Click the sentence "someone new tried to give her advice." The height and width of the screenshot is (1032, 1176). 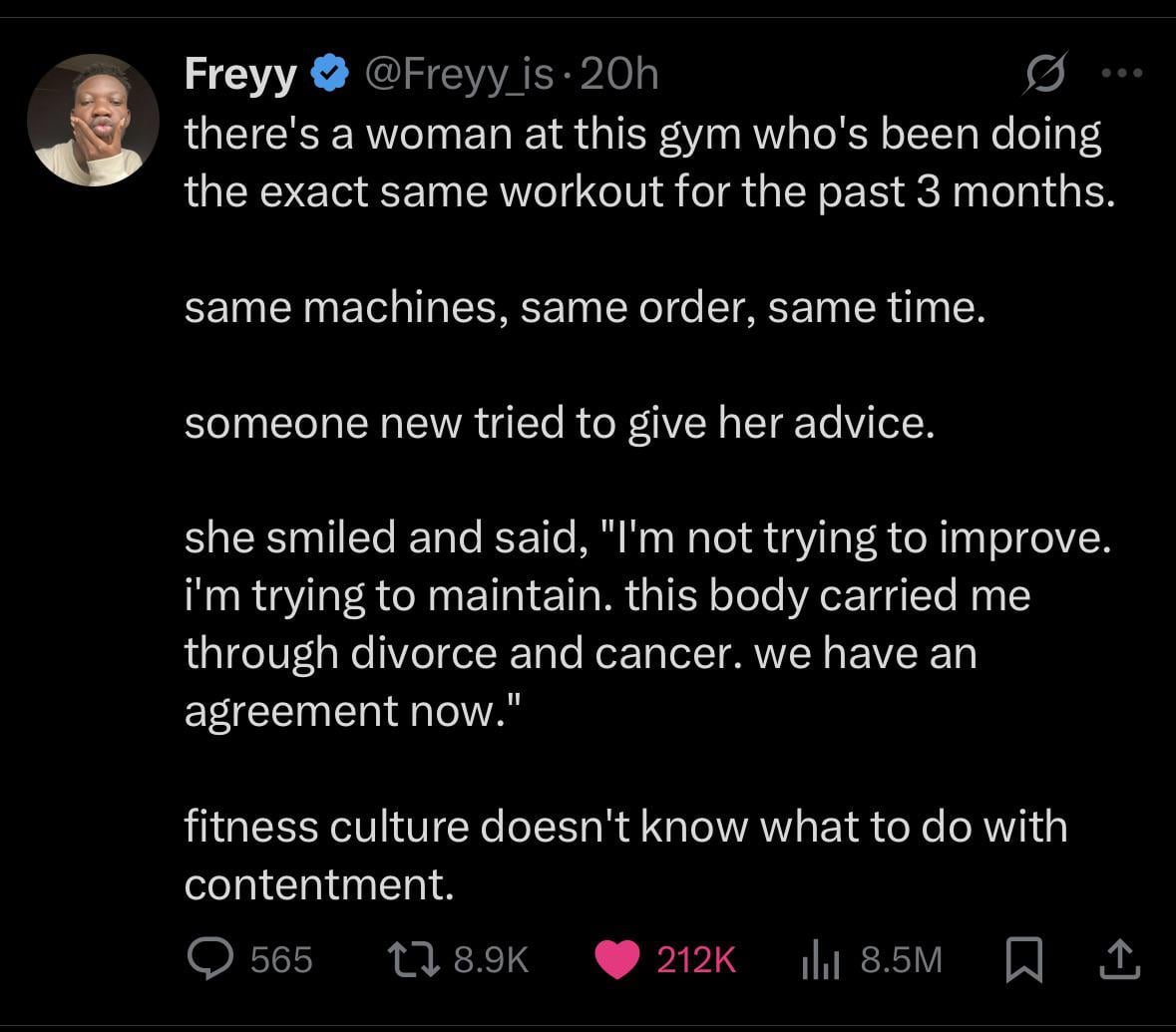click(560, 423)
